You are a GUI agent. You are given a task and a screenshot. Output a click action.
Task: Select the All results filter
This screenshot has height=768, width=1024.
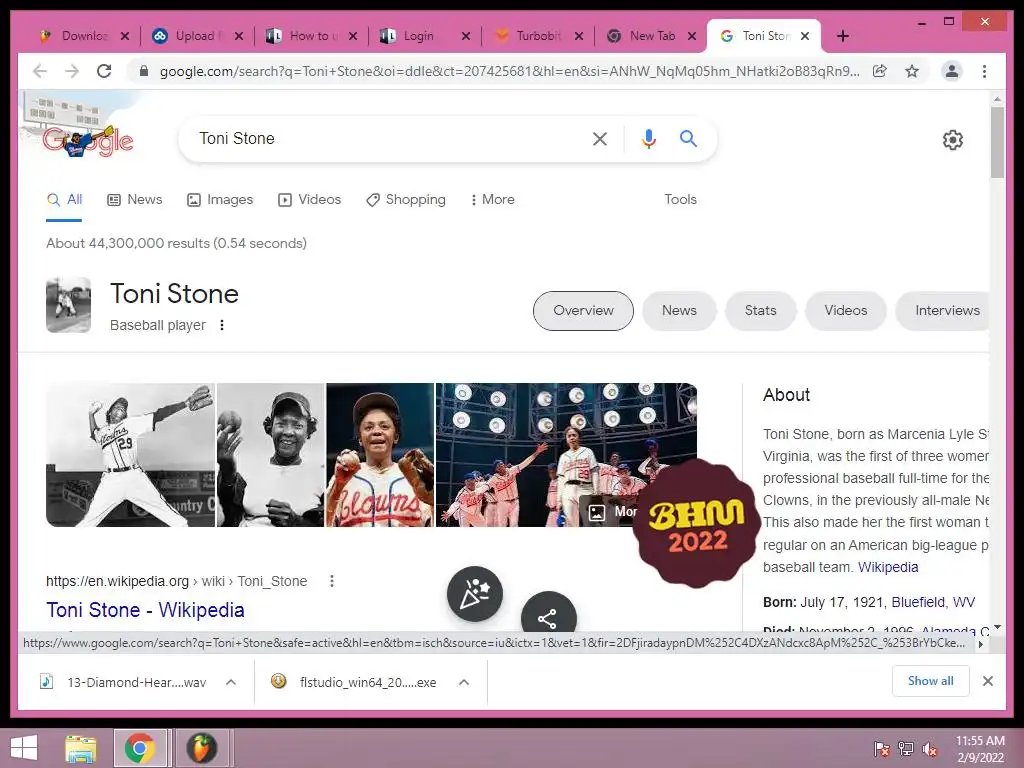pyautogui.click(x=64, y=200)
